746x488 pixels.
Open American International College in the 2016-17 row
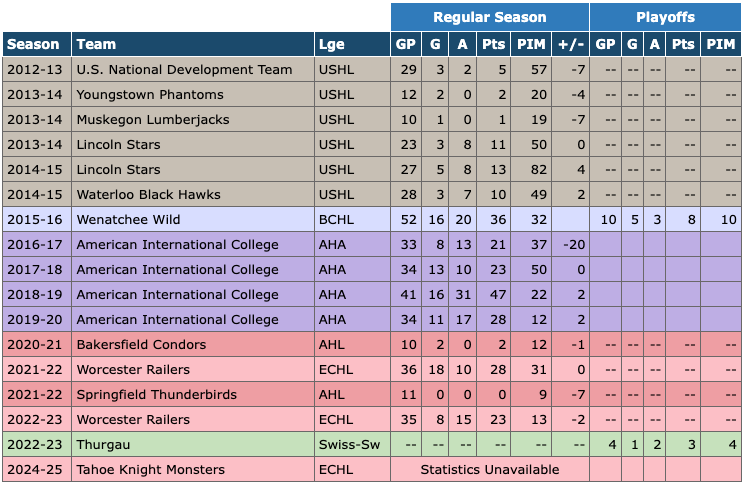click(x=177, y=245)
